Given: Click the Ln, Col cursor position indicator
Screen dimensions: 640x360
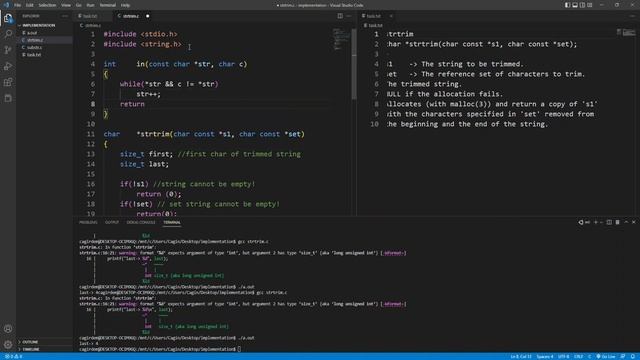Looking at the screenshot, I should (x=521, y=356).
